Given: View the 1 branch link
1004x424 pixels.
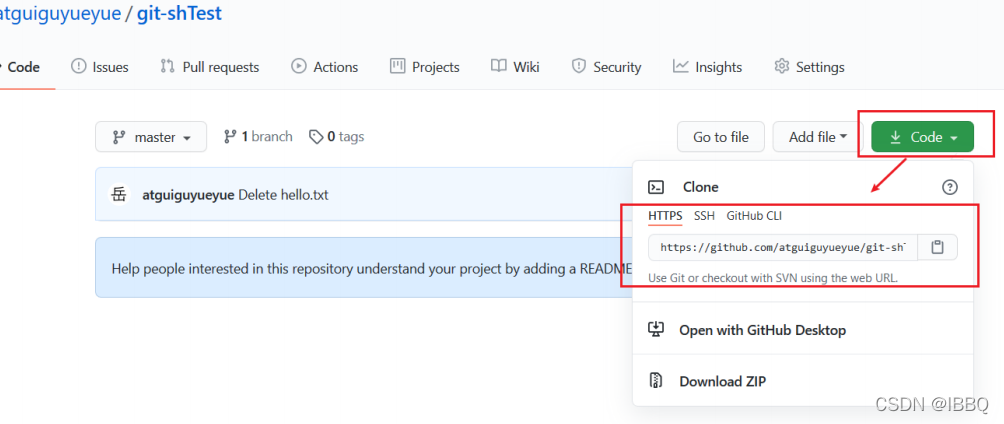Looking at the screenshot, I should pyautogui.click(x=258, y=136).
